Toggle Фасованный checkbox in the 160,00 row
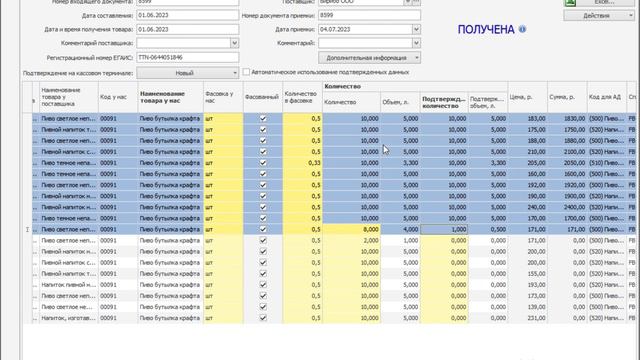 click(263, 174)
